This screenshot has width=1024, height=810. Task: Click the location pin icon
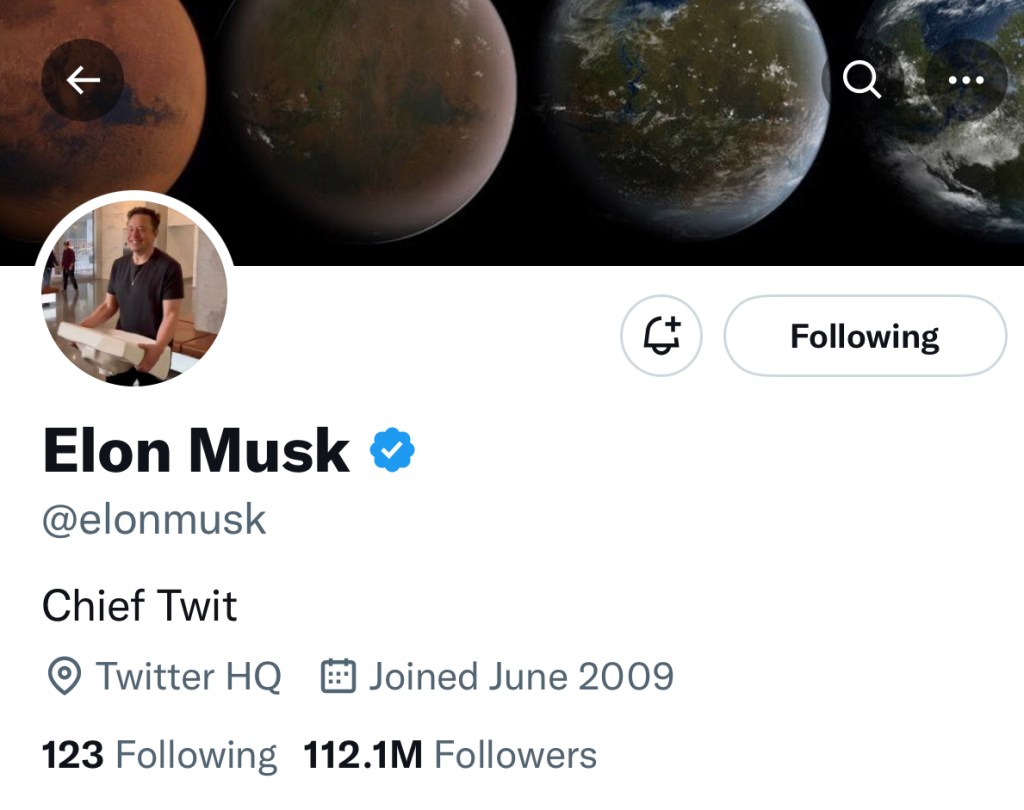tap(64, 677)
